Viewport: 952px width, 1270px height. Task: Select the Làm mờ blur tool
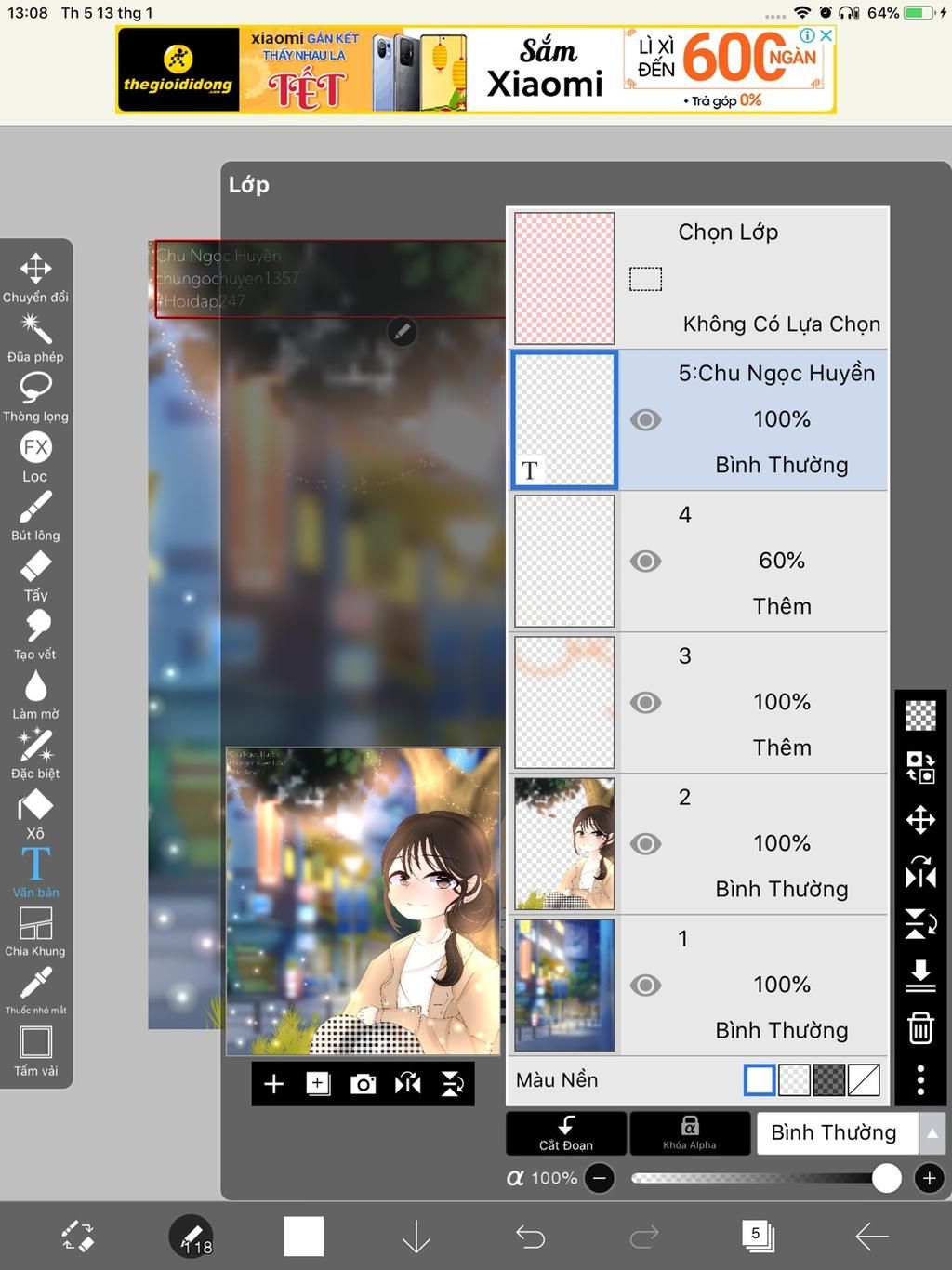coord(35,695)
